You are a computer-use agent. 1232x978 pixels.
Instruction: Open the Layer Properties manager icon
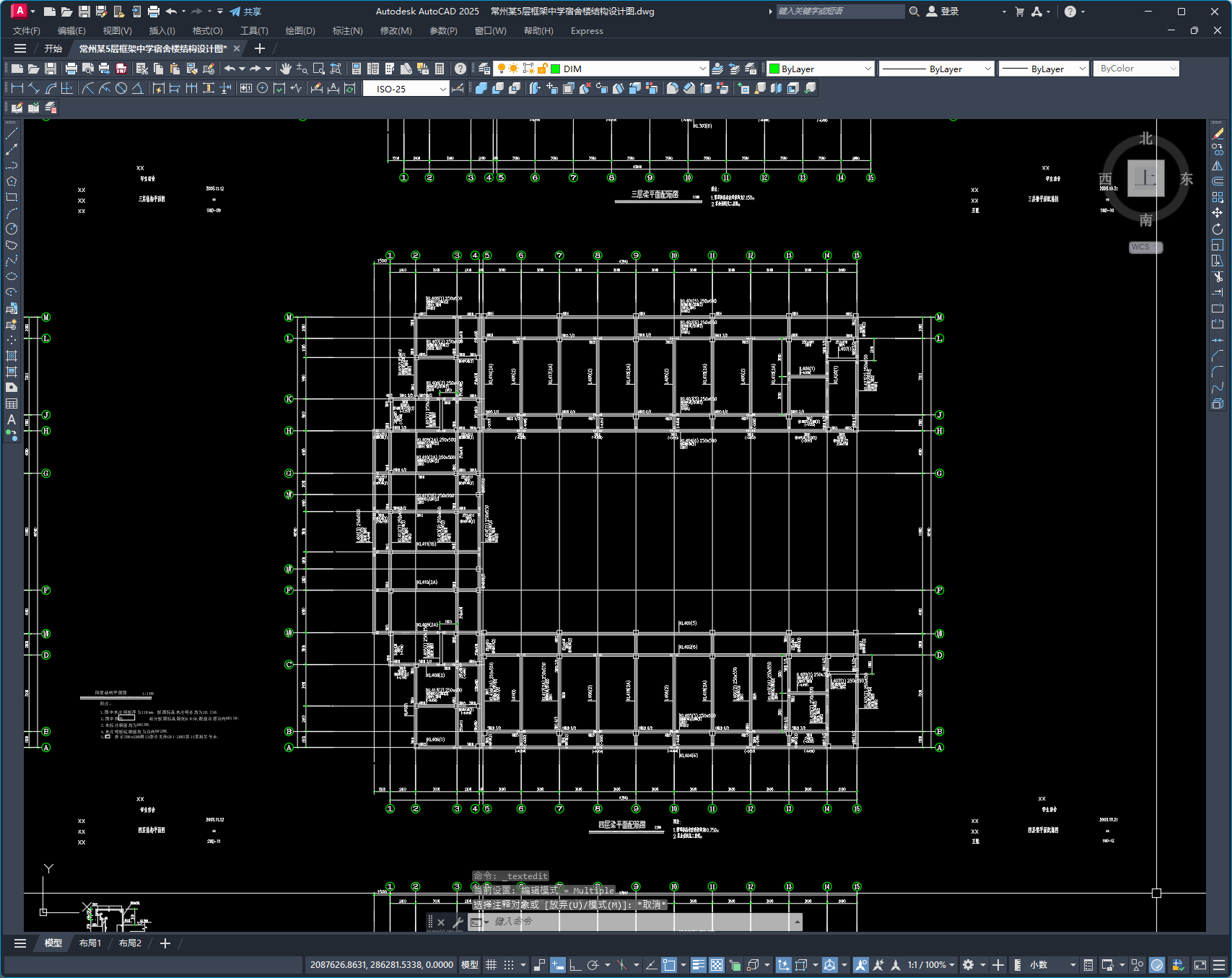(484, 69)
